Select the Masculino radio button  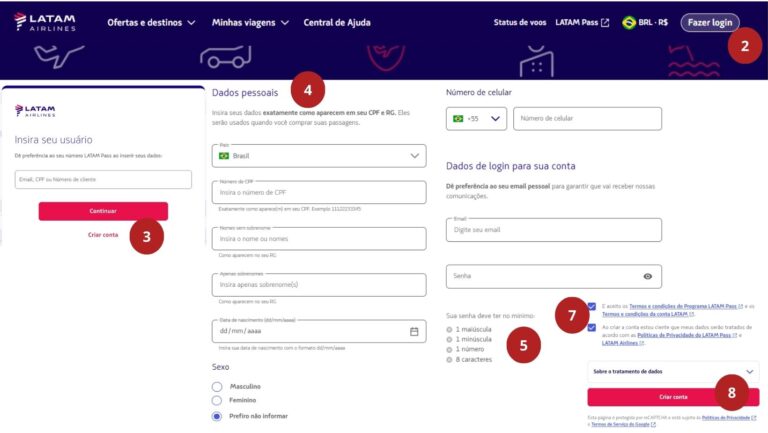point(217,386)
